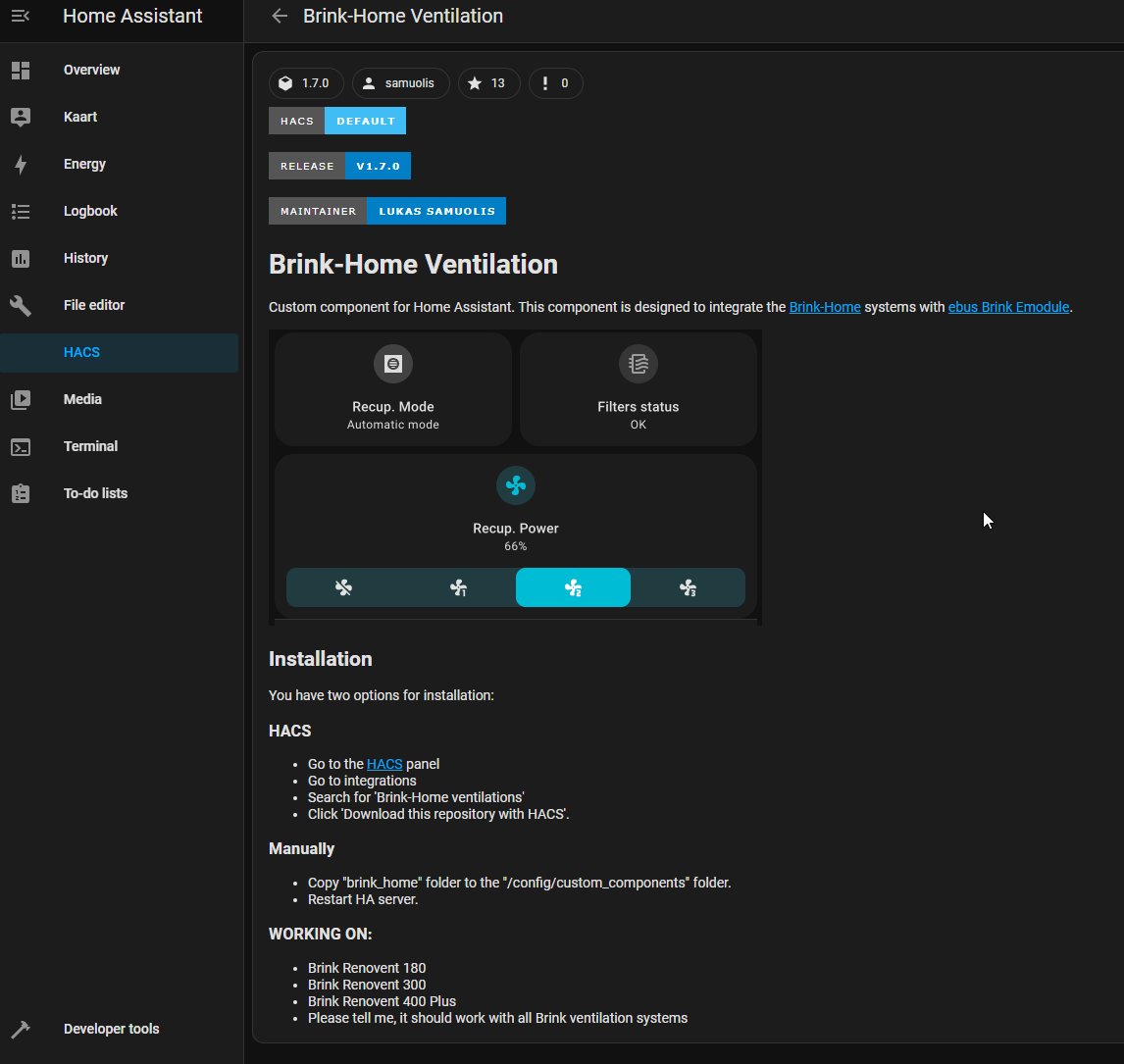Click the exclamation issues icon beside 0
The width and height of the screenshot is (1124, 1064).
(544, 83)
